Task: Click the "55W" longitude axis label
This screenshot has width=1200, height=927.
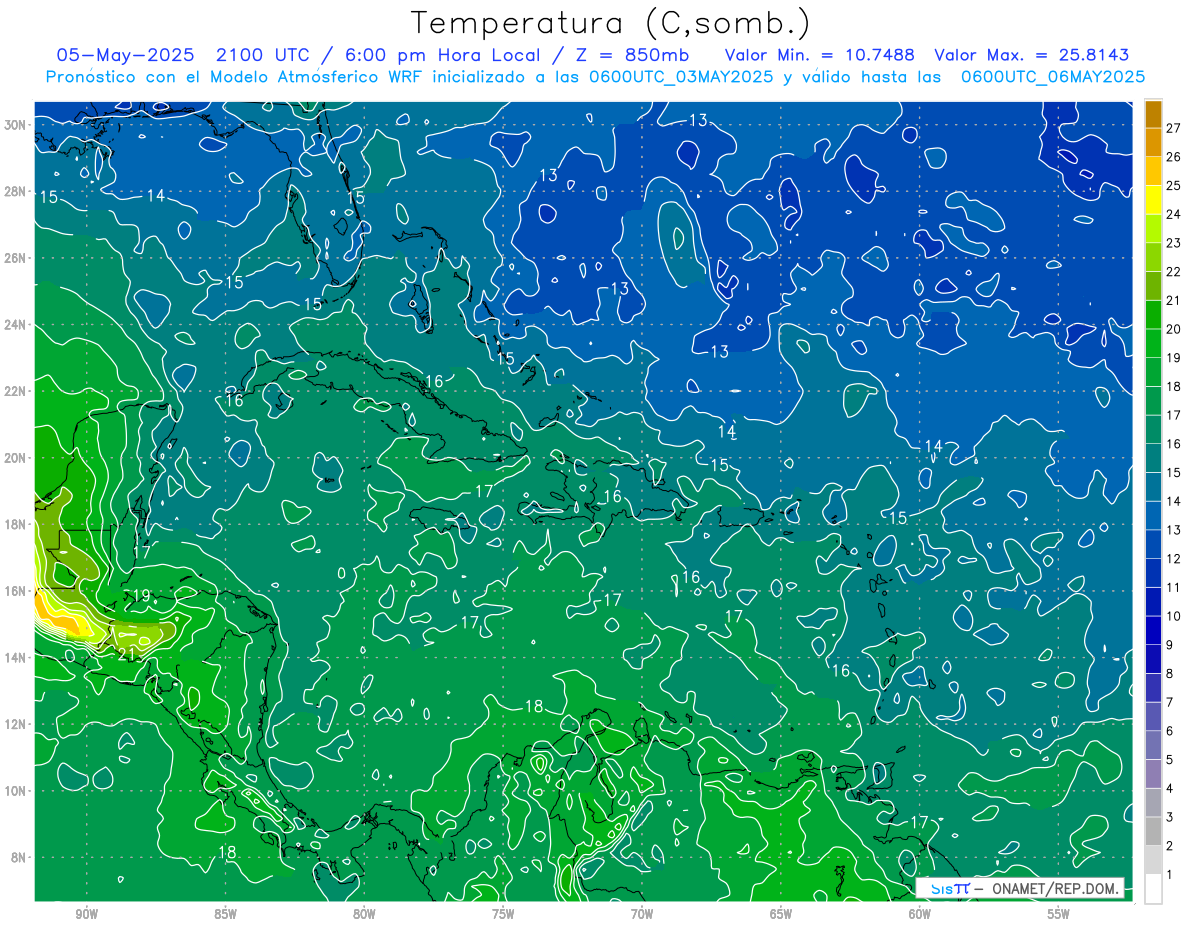Action: point(1059,914)
